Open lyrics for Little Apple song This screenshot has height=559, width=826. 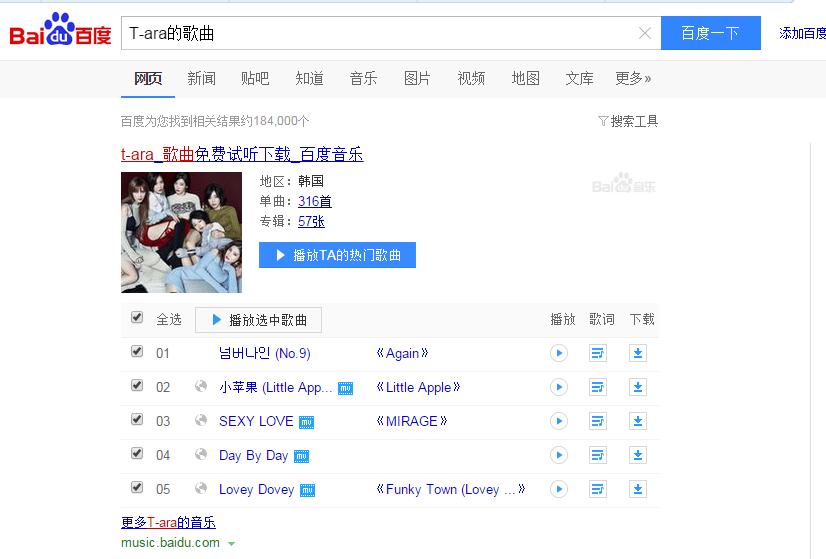pos(598,387)
